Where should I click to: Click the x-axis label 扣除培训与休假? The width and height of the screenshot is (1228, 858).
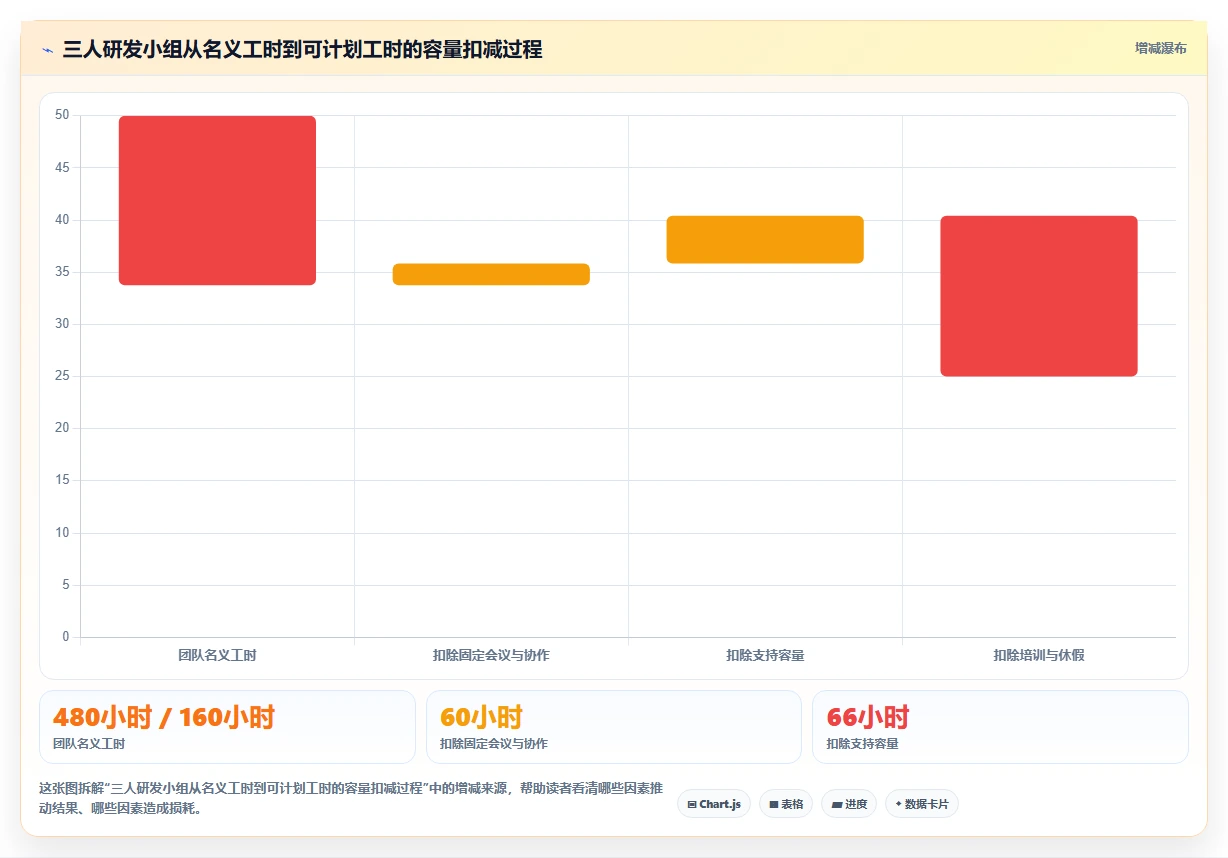(x=1039, y=655)
